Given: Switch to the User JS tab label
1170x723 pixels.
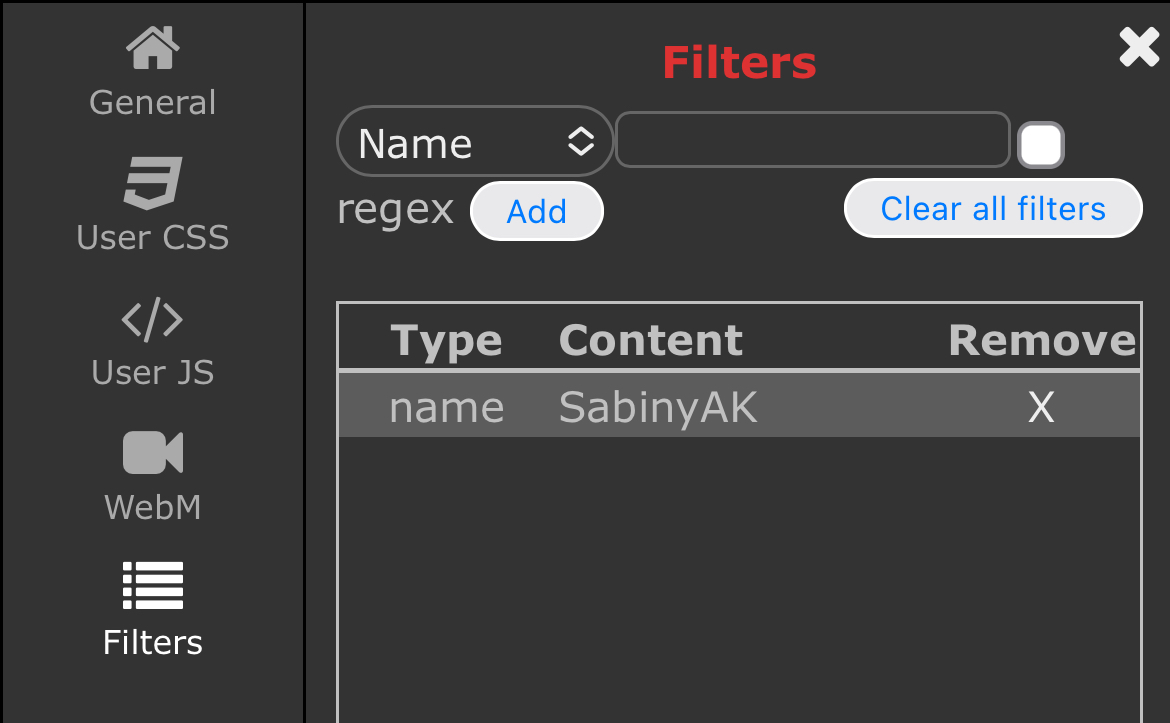Looking at the screenshot, I should point(153,372).
